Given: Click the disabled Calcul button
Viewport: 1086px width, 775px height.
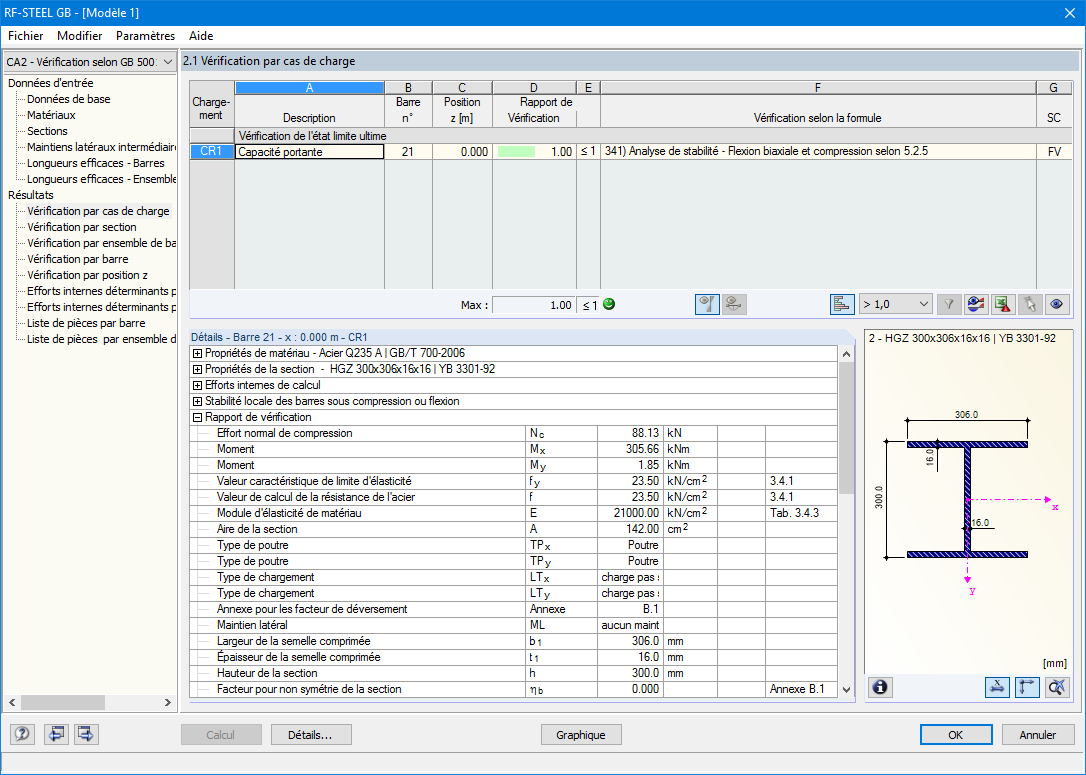Looking at the screenshot, I should tap(221, 735).
